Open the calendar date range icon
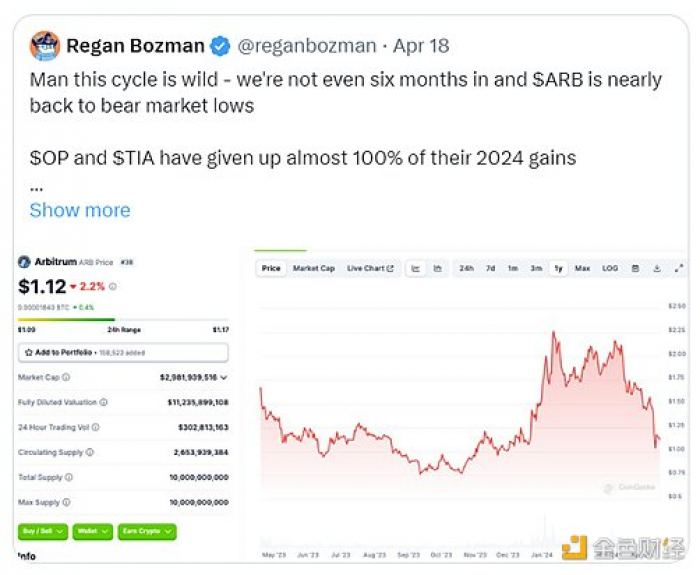This screenshot has width=700, height=575. pos(635,268)
